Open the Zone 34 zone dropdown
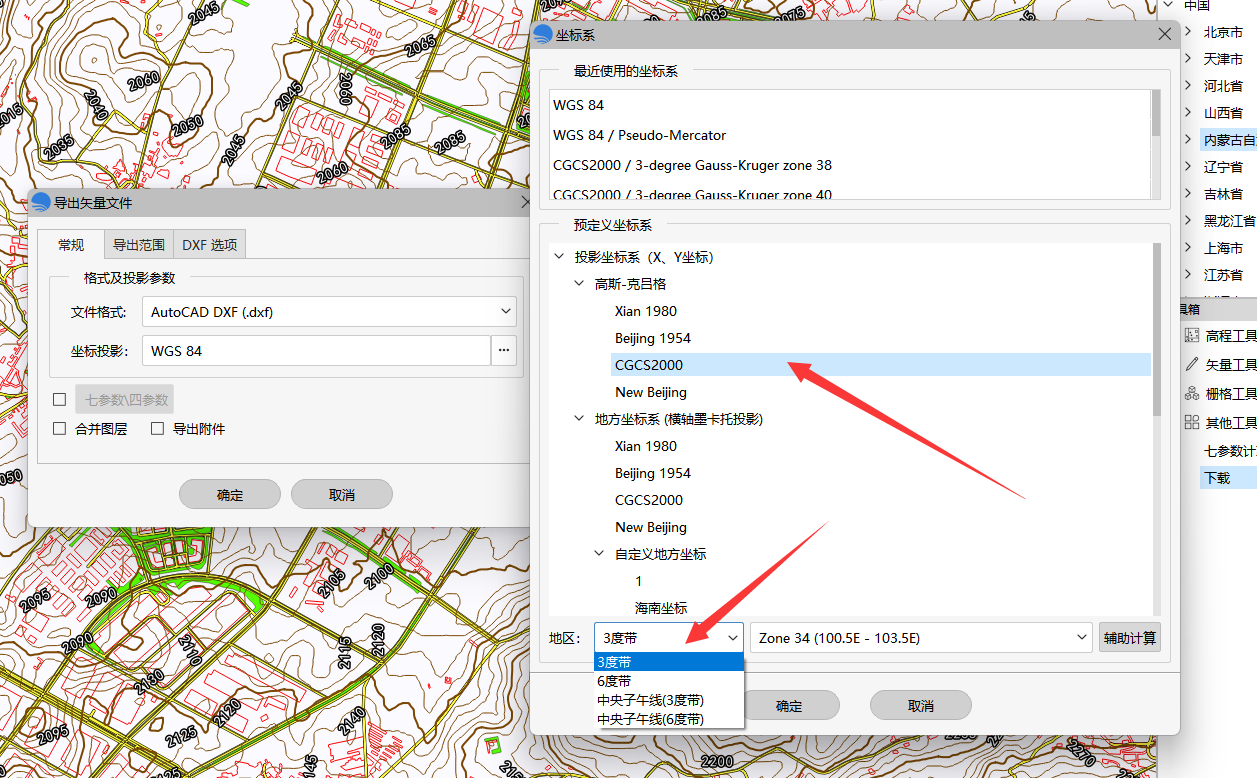 tap(921, 638)
